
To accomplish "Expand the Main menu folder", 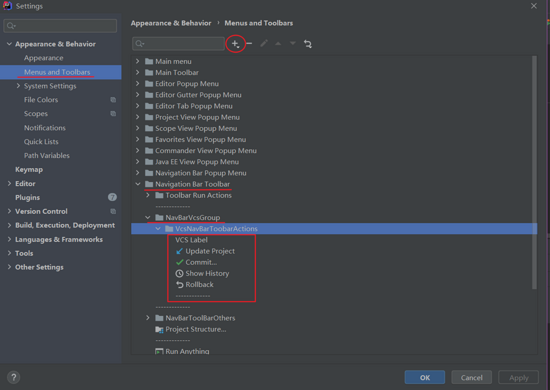I will coord(138,61).
